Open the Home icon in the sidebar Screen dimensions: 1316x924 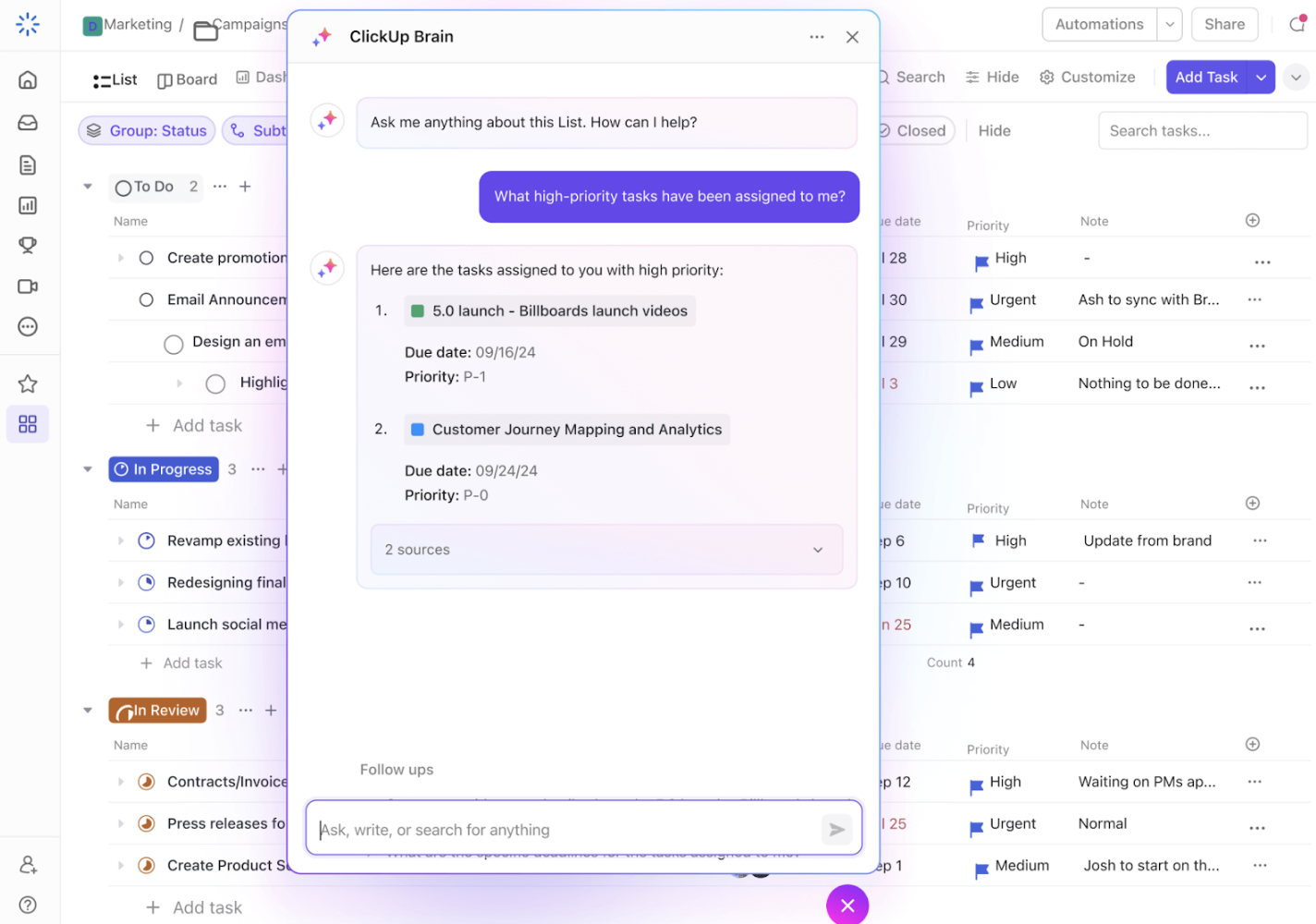[x=28, y=80]
